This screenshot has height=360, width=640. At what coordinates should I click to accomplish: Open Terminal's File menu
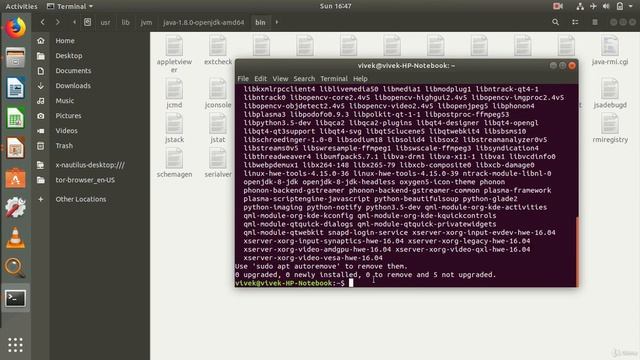pyautogui.click(x=243, y=78)
